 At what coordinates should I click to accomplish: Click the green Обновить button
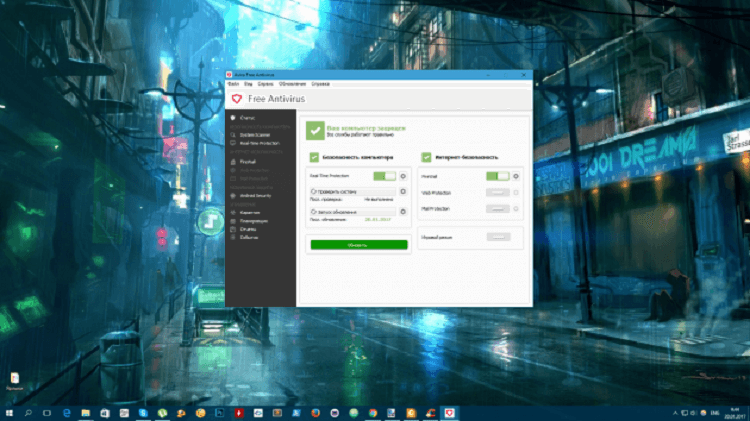pos(358,244)
